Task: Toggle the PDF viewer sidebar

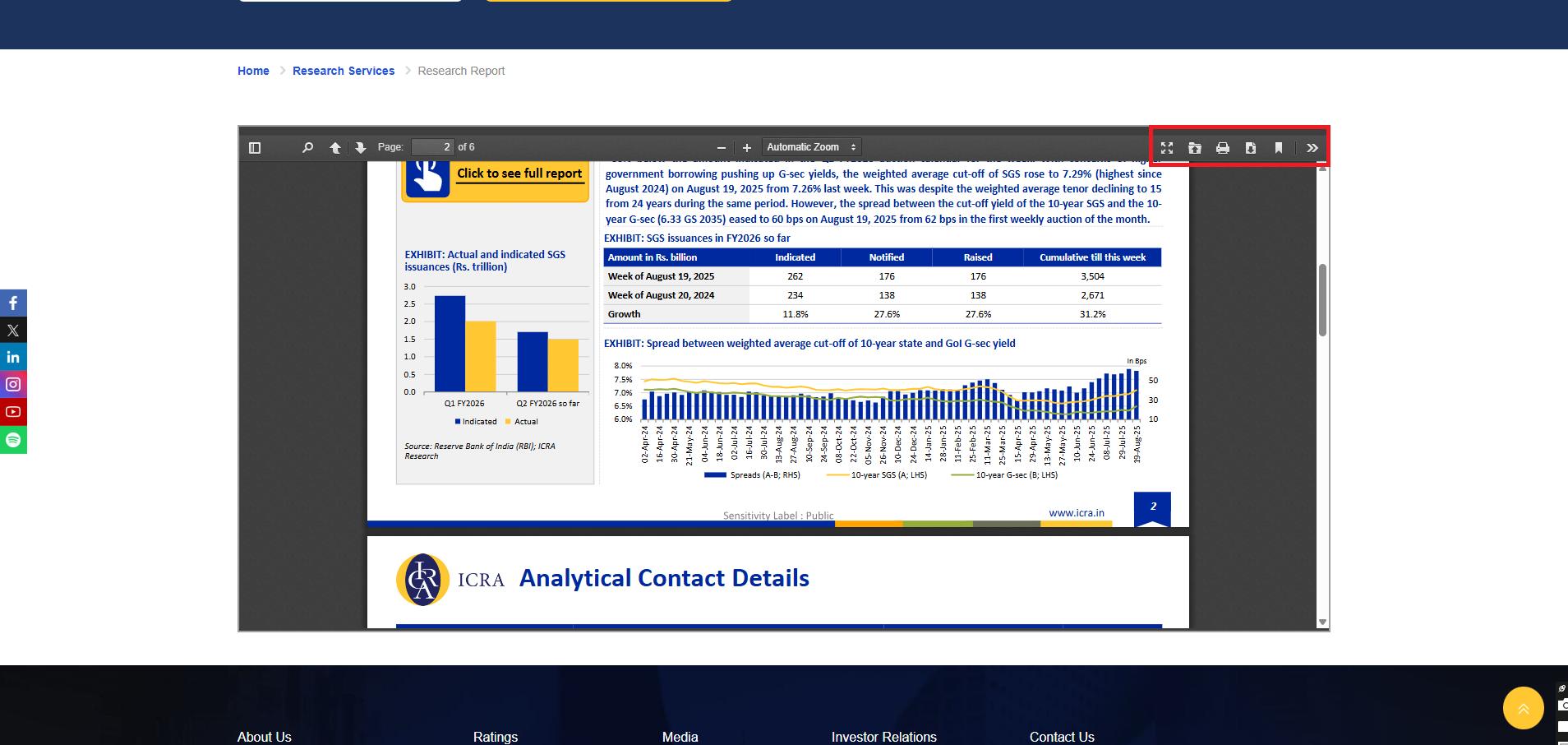Action: (255, 148)
